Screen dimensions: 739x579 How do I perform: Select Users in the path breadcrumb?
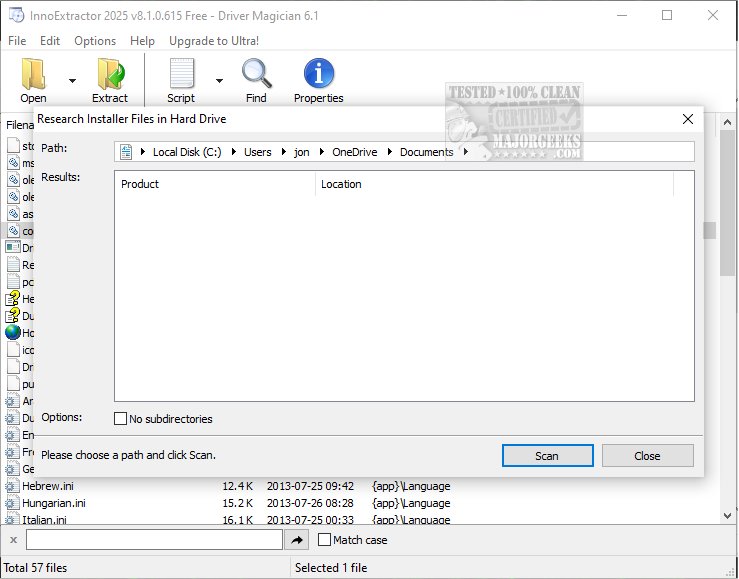(x=257, y=152)
